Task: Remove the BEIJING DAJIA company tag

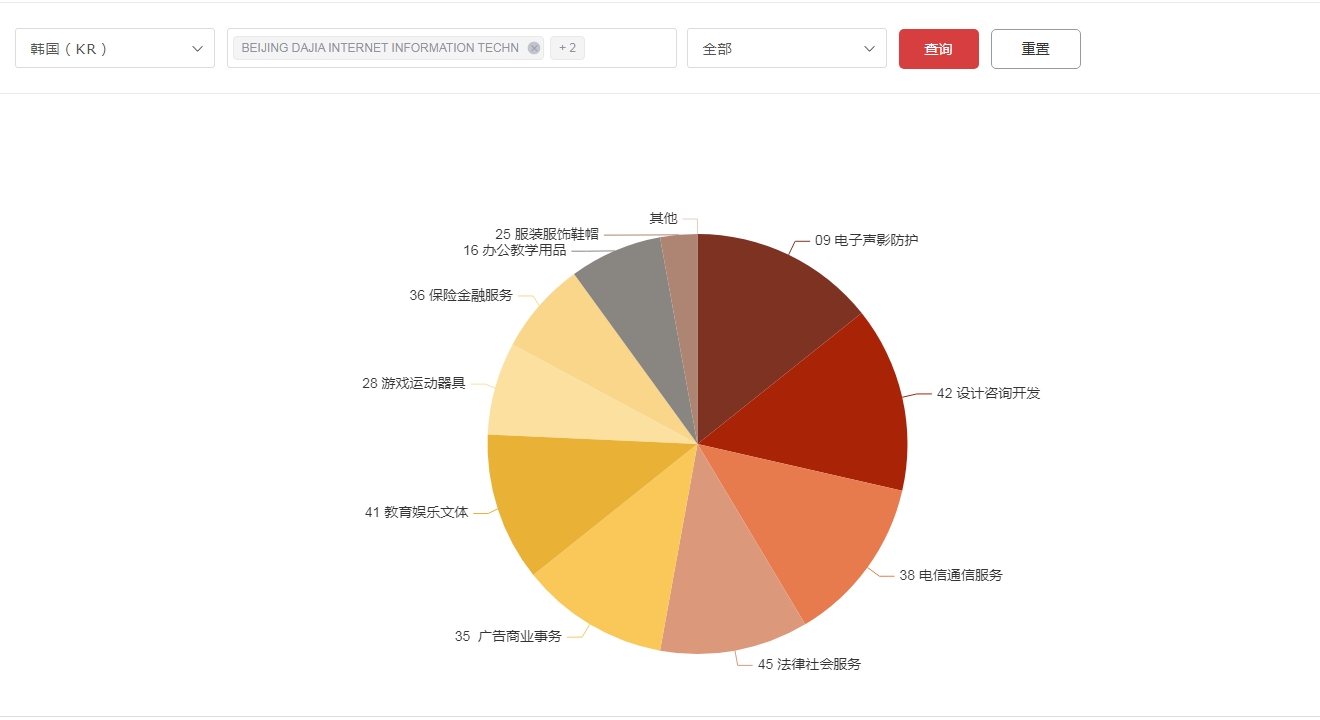Action: (x=534, y=47)
